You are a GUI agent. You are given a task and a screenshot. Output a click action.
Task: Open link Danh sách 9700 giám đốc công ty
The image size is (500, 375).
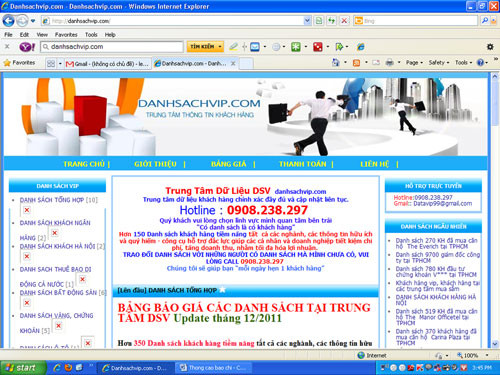(438, 257)
